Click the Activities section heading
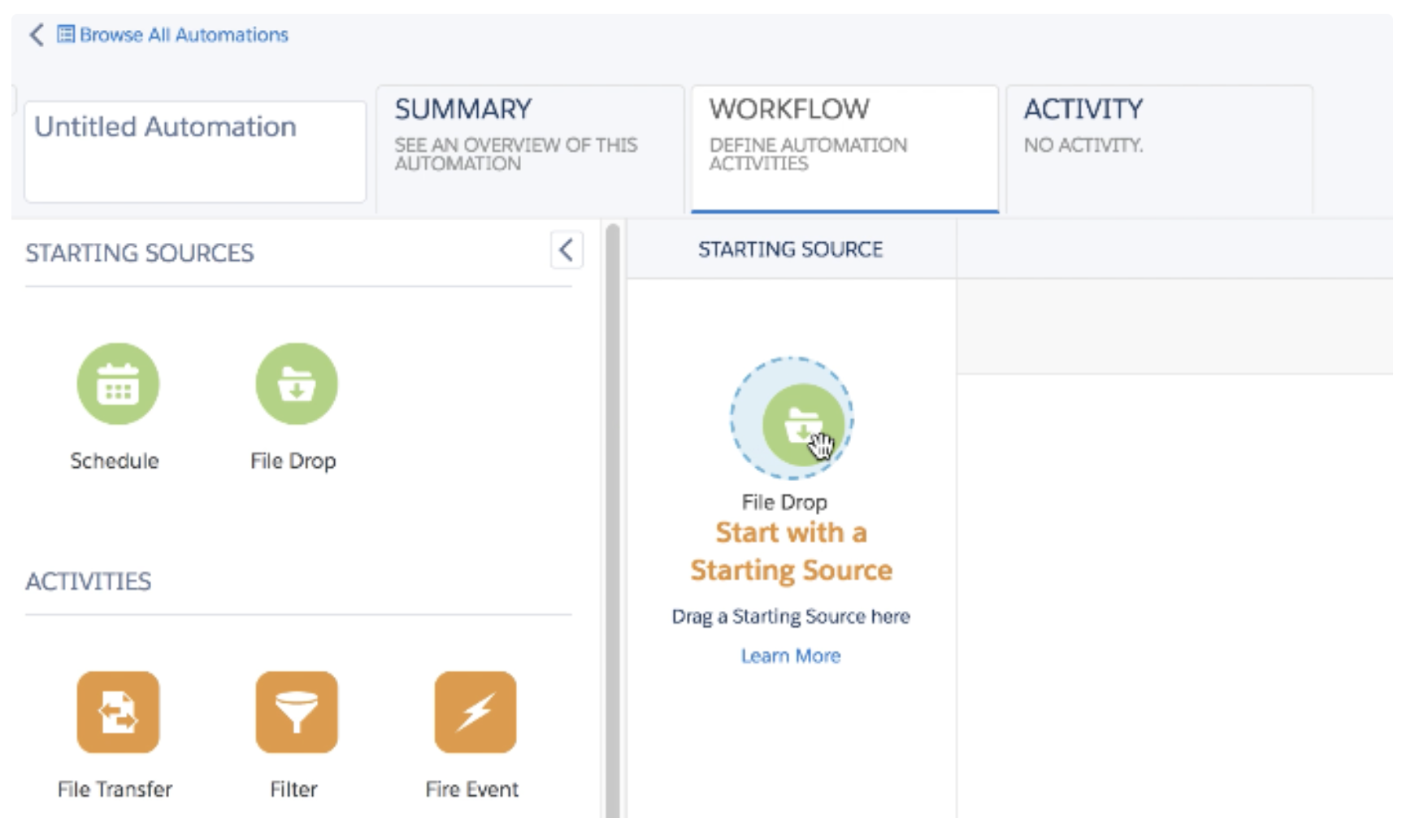This screenshot has width=1411, height=840. coord(89,582)
